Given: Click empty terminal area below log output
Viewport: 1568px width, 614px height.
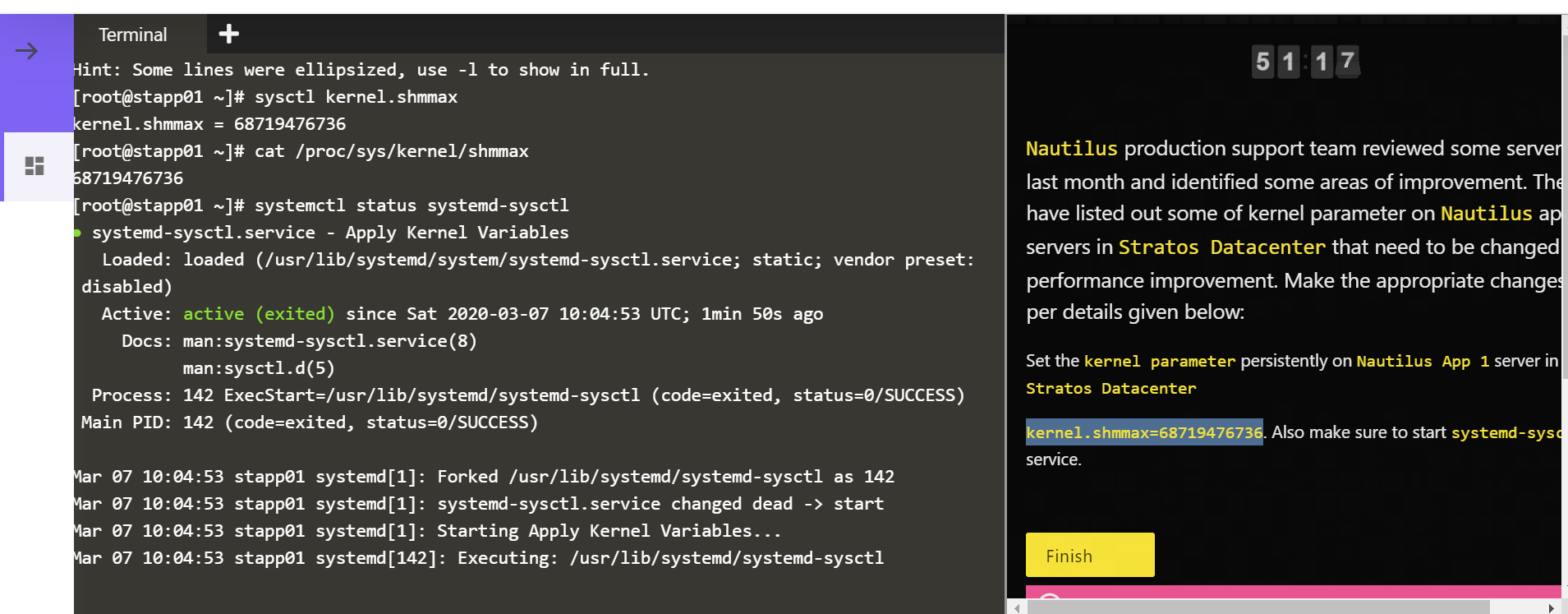Looking at the screenshot, I should [x=534, y=590].
